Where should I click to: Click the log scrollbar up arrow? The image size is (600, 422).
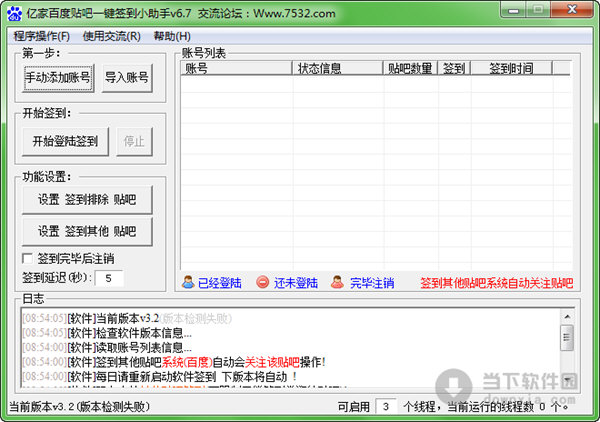[567, 316]
